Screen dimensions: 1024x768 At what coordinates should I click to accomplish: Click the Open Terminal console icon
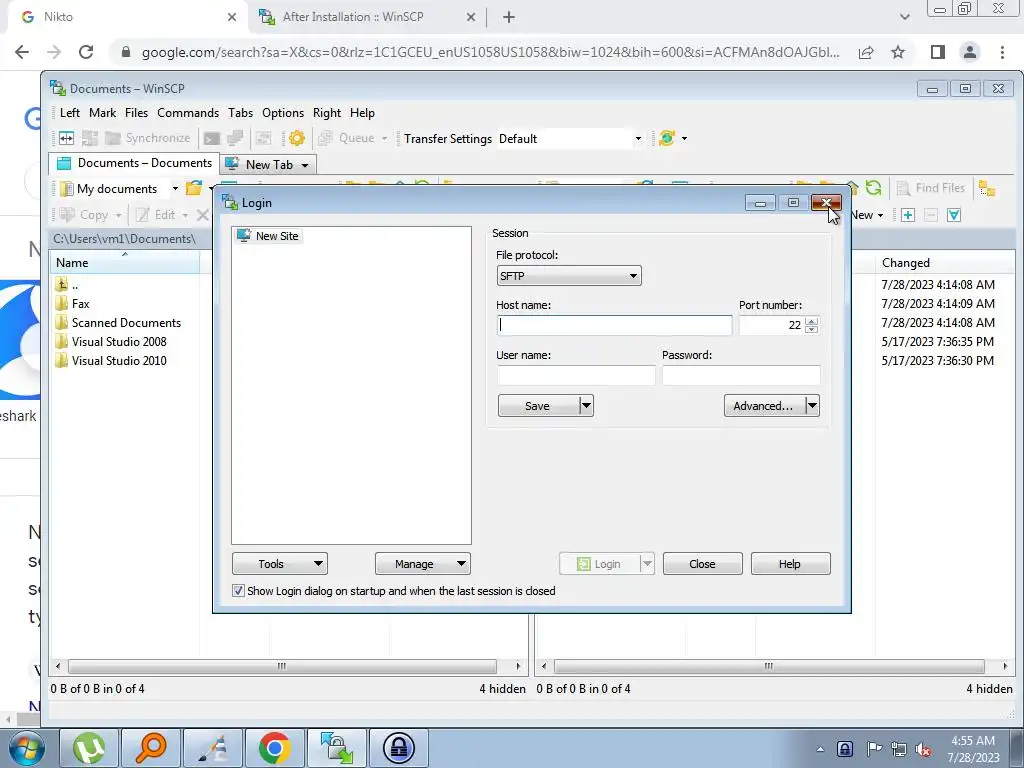pyautogui.click(x=212, y=138)
